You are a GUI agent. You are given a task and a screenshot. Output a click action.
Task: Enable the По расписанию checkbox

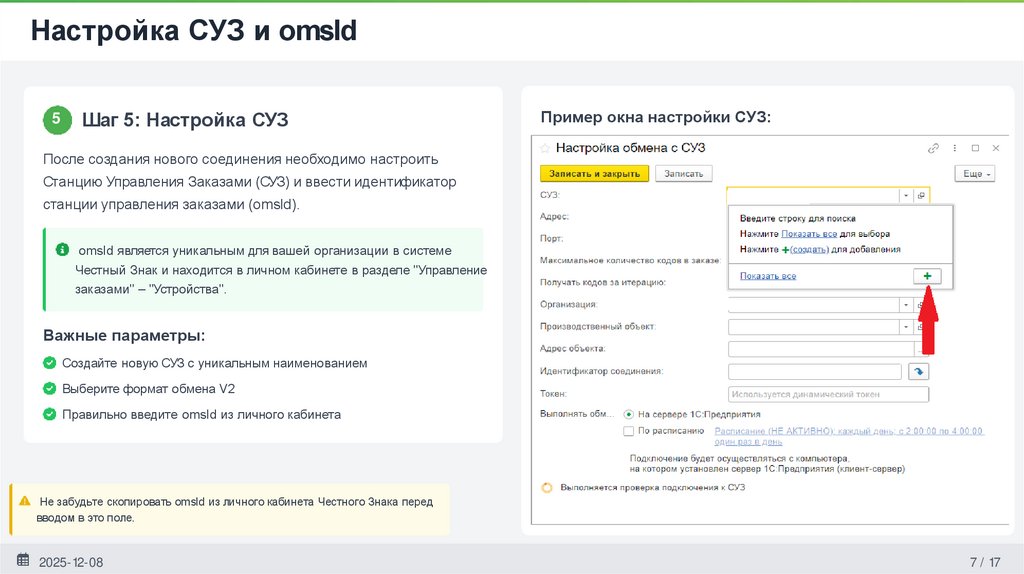(x=628, y=431)
